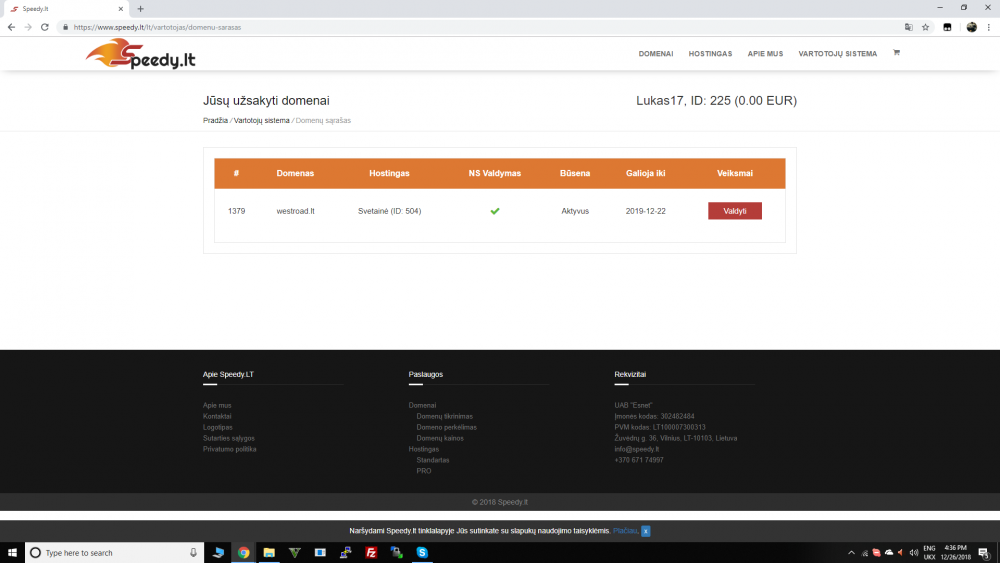Open the DOMENAI menu
1000x563 pixels.
click(x=656, y=54)
